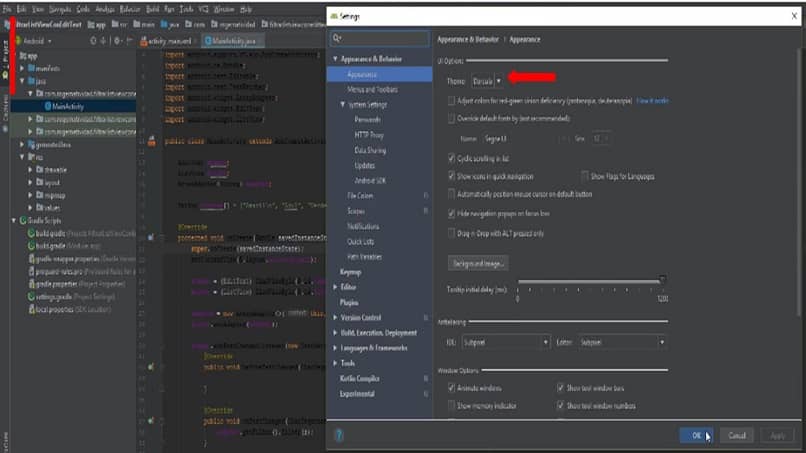Open the File menu in main window
This screenshot has height=453, width=806.
[7, 9]
